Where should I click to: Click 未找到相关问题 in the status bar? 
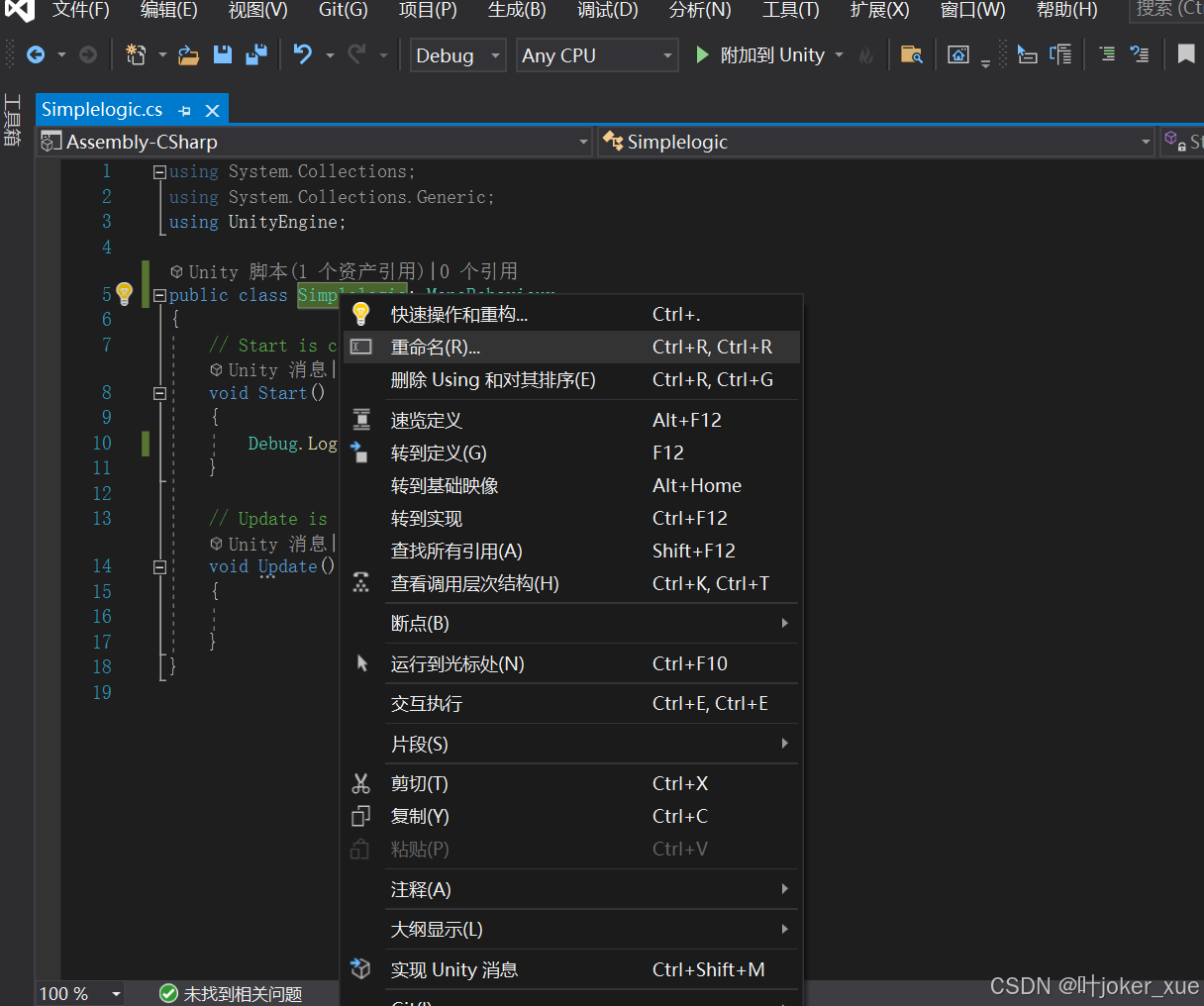click(242, 993)
